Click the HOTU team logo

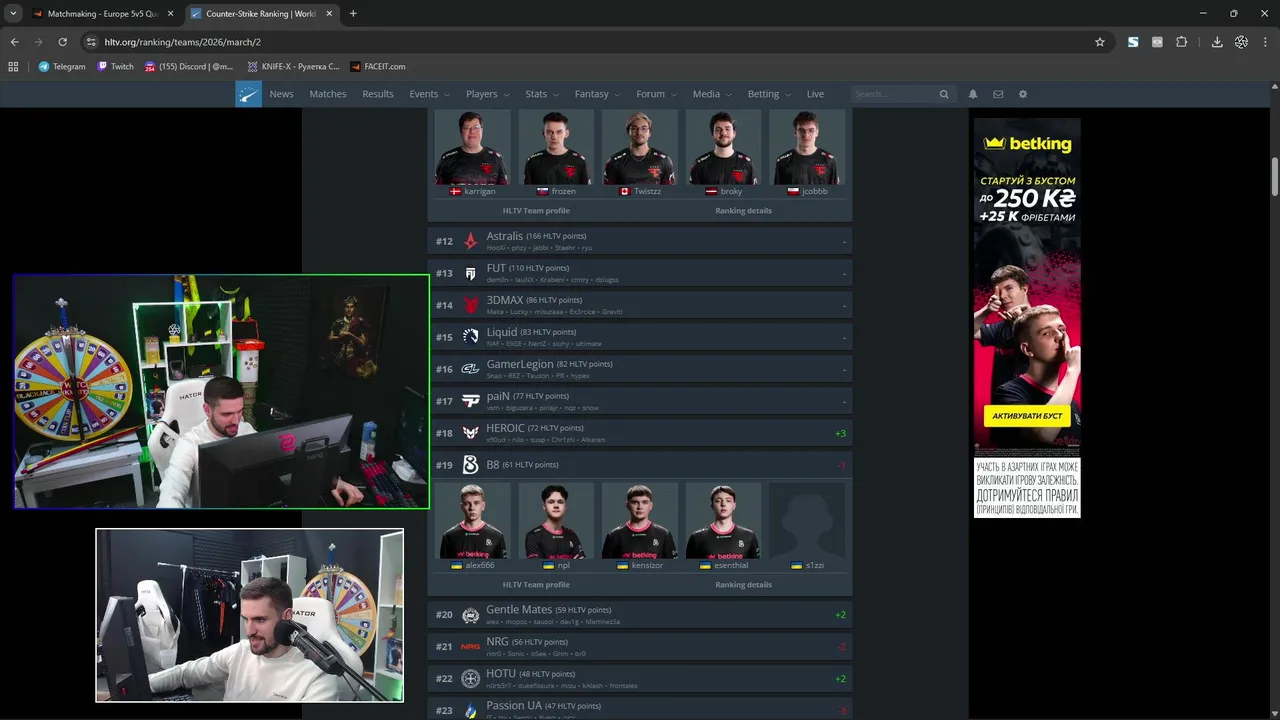471,679
